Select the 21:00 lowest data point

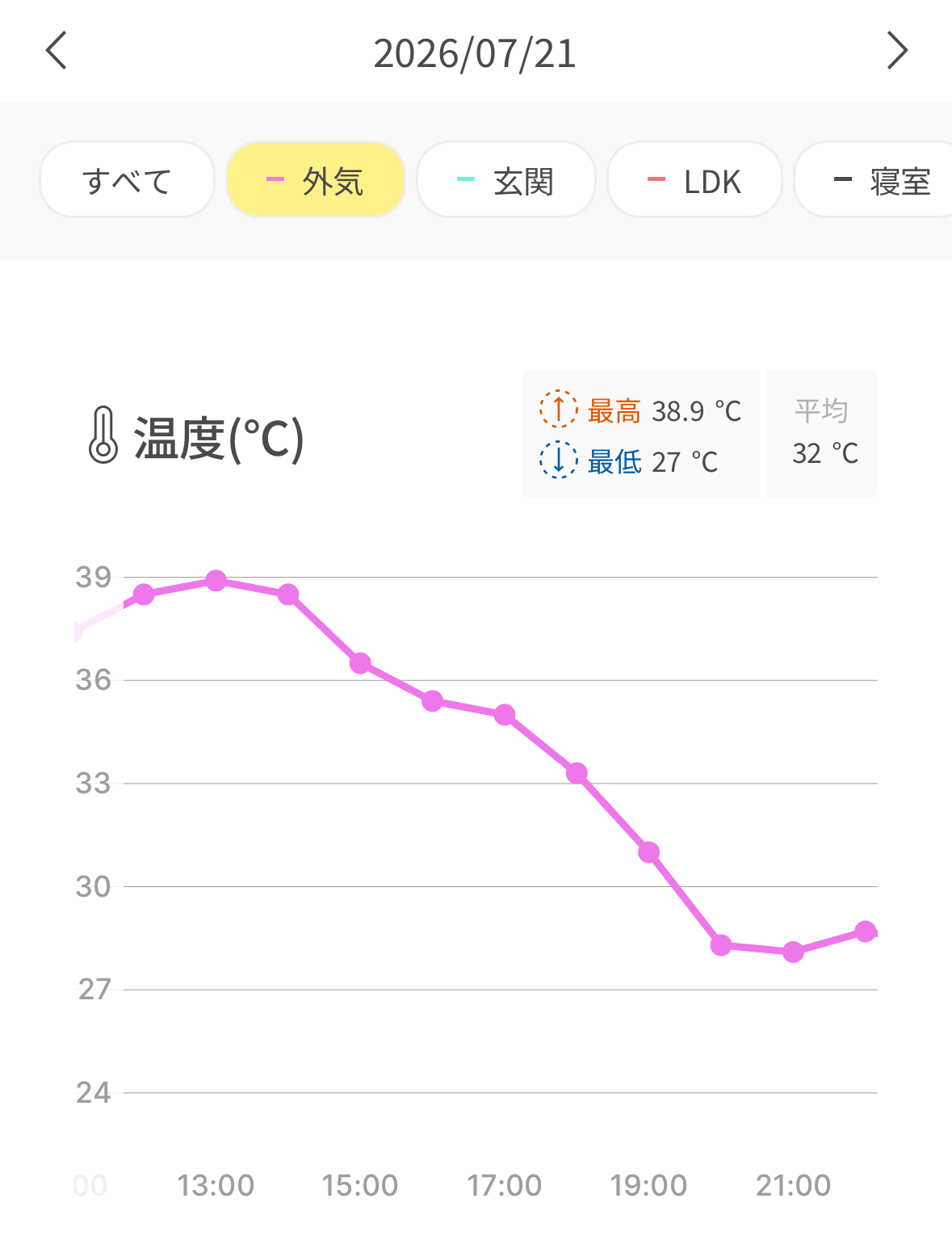(793, 952)
